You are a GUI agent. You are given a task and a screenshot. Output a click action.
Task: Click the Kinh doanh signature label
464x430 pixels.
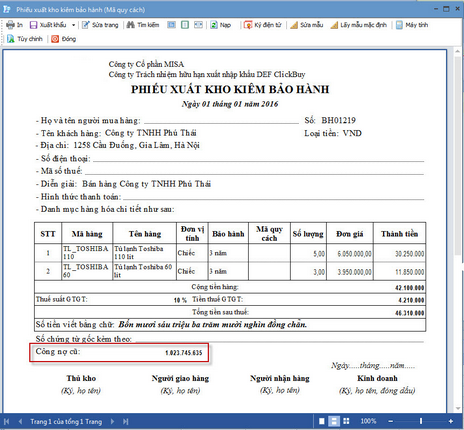click(377, 378)
